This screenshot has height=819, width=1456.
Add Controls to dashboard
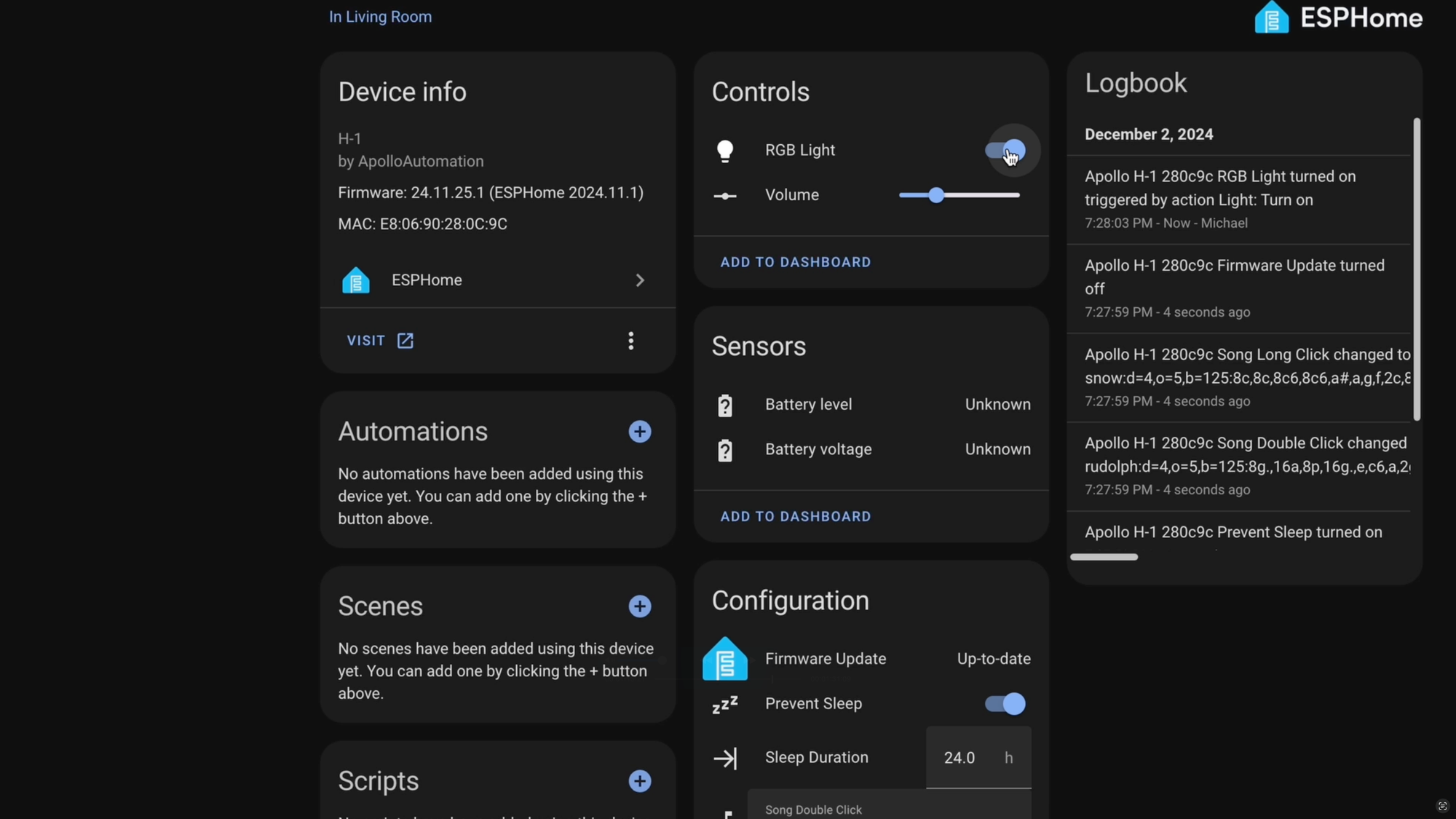(795, 262)
